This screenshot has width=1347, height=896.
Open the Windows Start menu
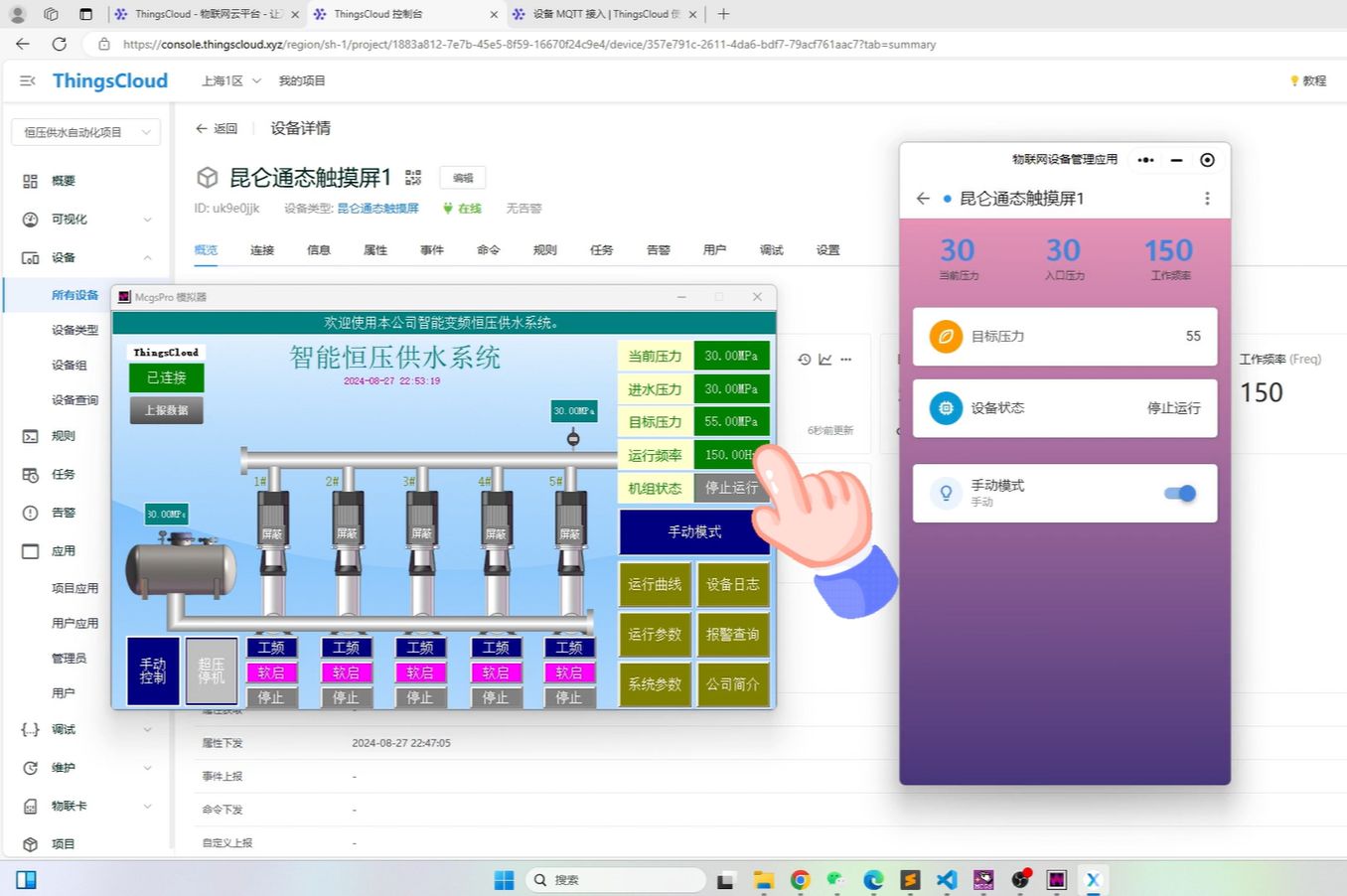pyautogui.click(x=504, y=880)
